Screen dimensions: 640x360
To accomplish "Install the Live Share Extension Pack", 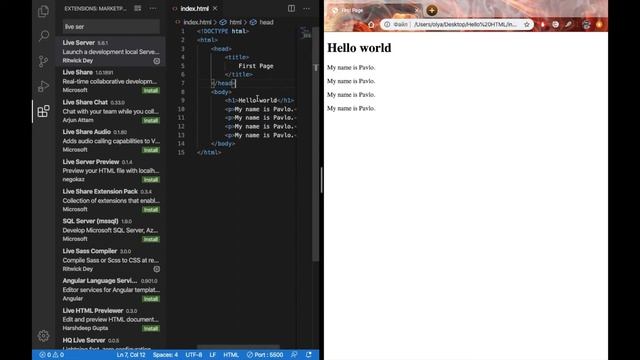I will pyautogui.click(x=151, y=210).
